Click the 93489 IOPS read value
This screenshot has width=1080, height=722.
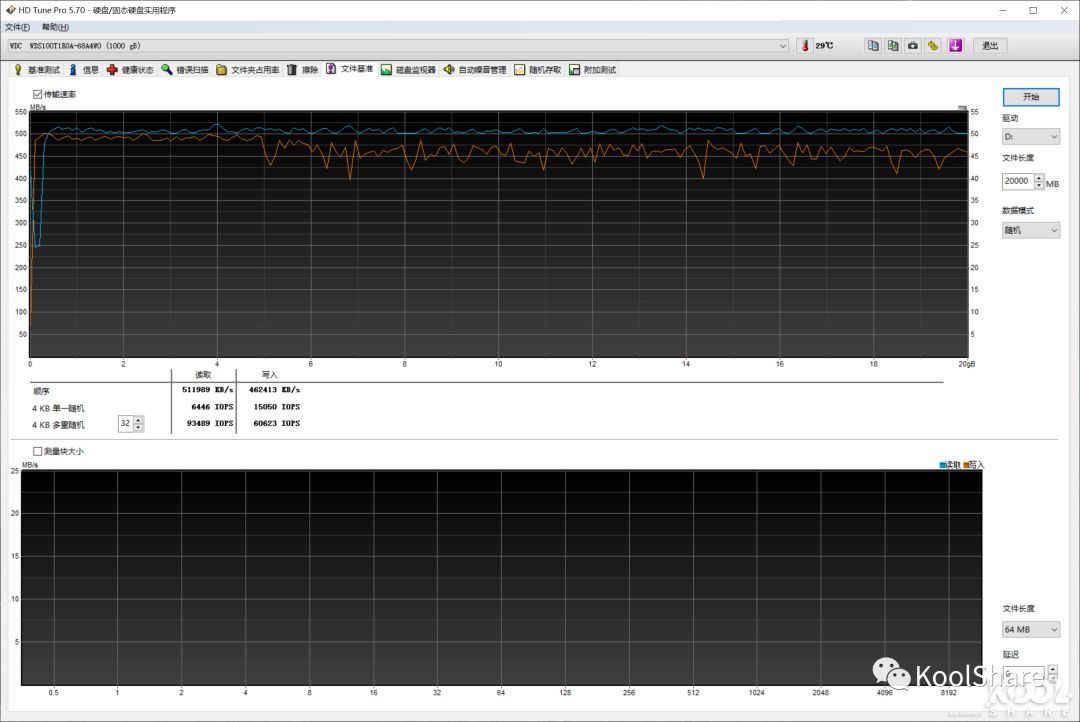coord(210,424)
